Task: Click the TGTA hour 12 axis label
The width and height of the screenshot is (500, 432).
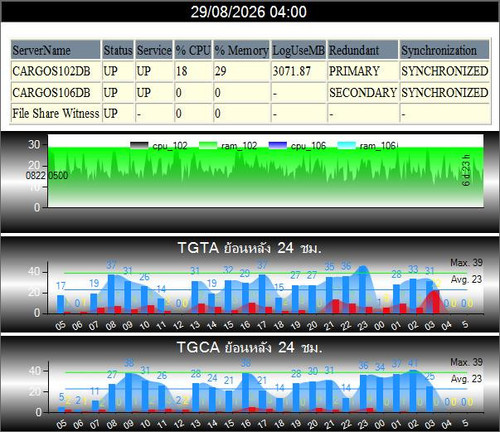Action: point(179,325)
